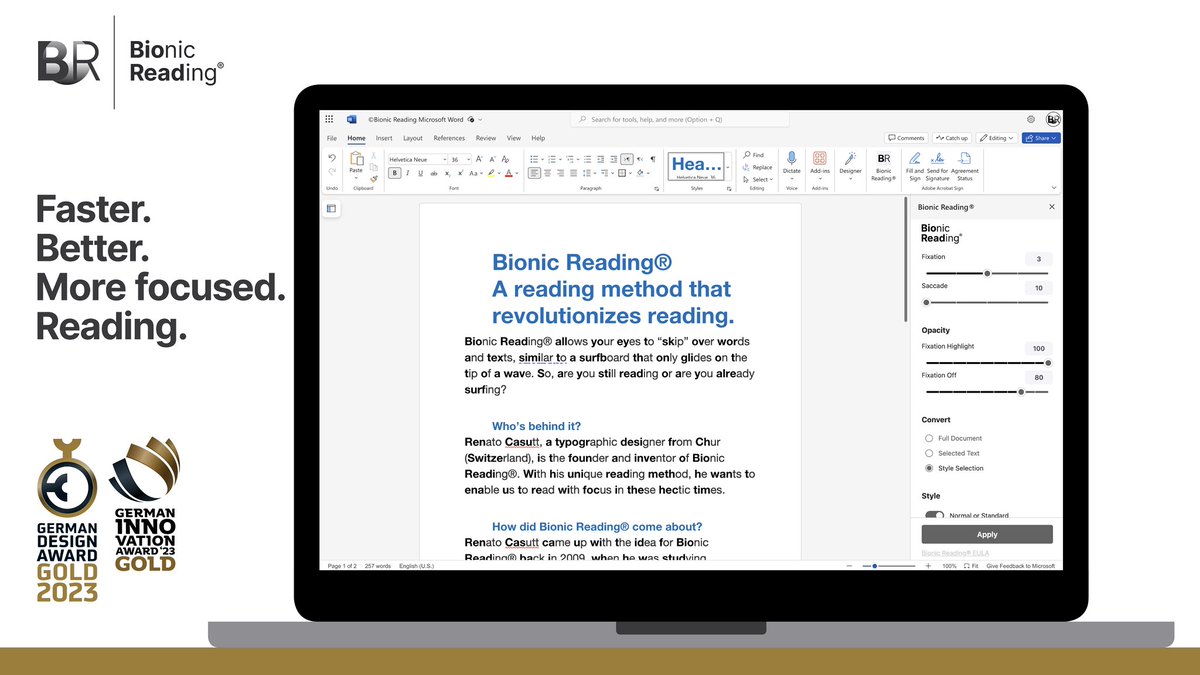Select the Format Painter brush icon
This screenshot has width=1200, height=675.
coord(374,178)
